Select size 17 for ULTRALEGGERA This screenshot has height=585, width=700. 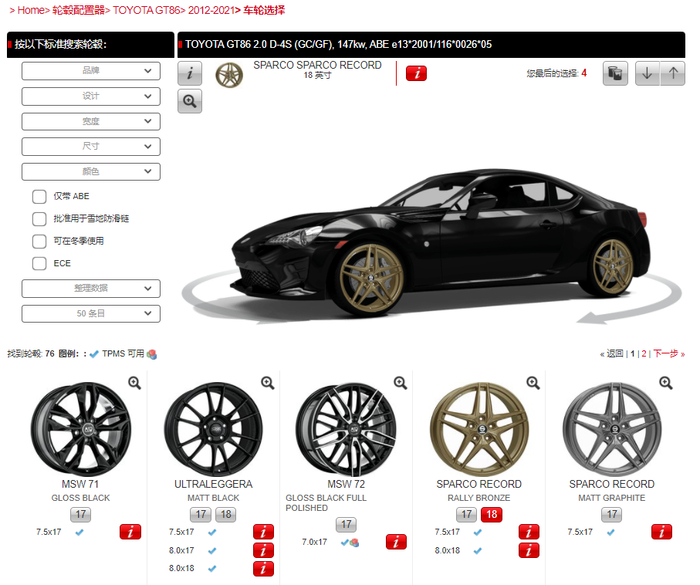click(200, 514)
